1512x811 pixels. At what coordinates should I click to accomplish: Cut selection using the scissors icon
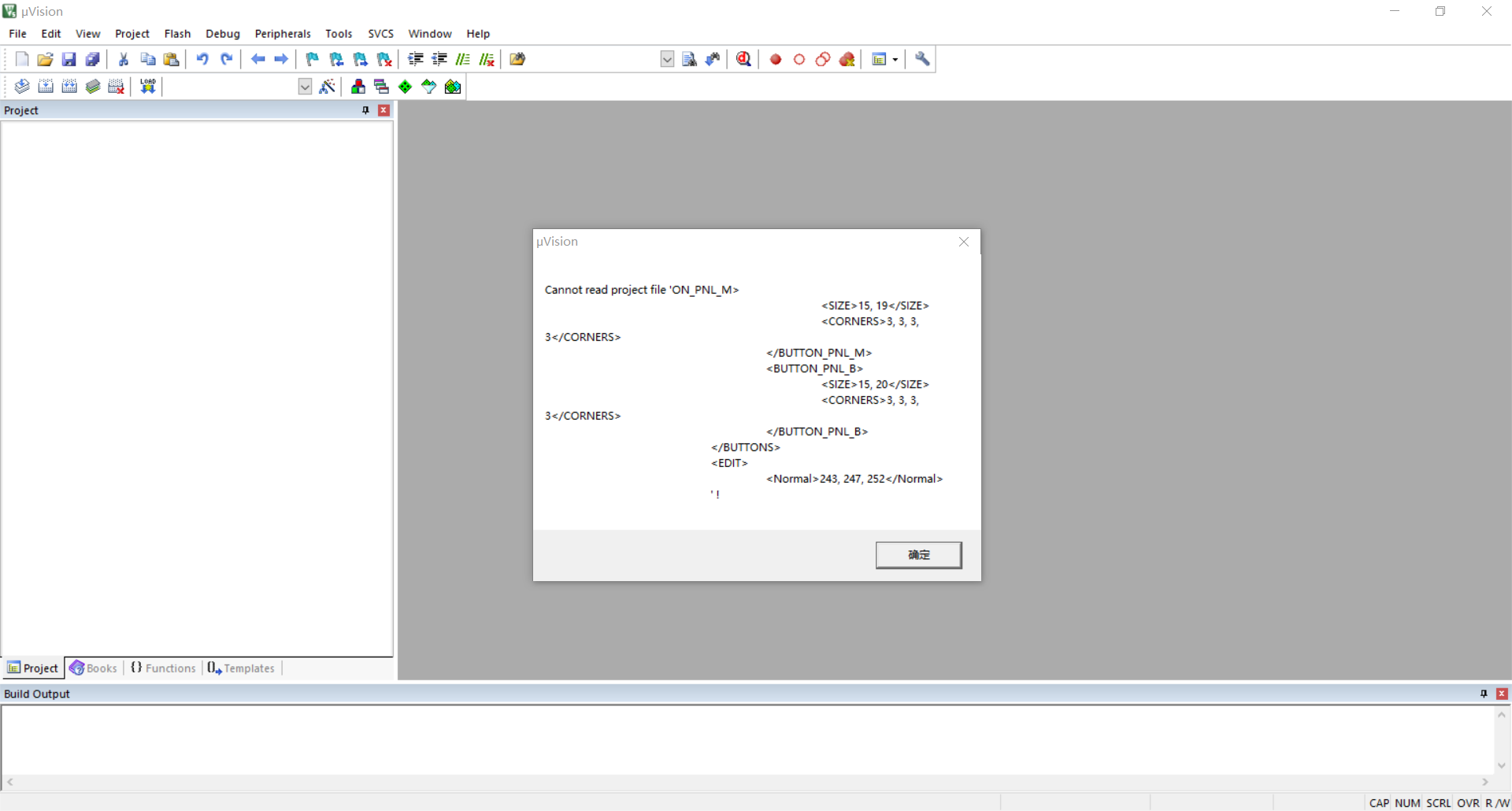pyautogui.click(x=124, y=59)
